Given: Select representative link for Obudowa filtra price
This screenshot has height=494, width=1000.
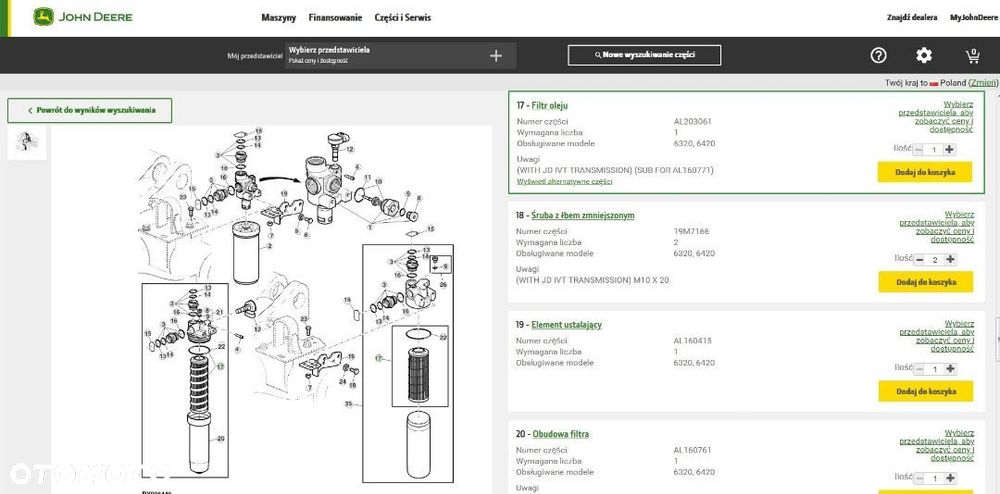Looking at the screenshot, I should [936, 446].
